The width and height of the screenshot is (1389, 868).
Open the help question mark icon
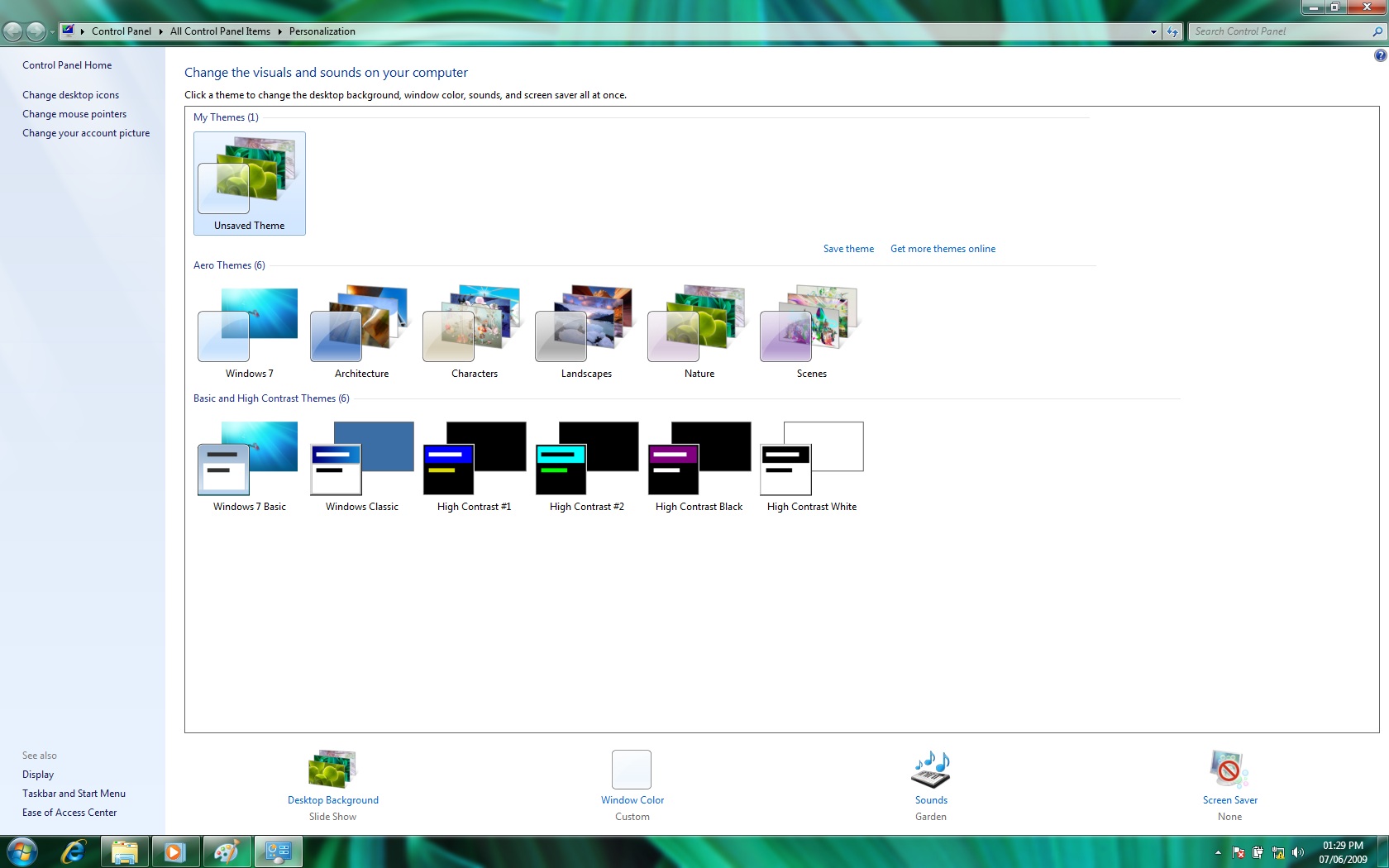click(x=1380, y=55)
